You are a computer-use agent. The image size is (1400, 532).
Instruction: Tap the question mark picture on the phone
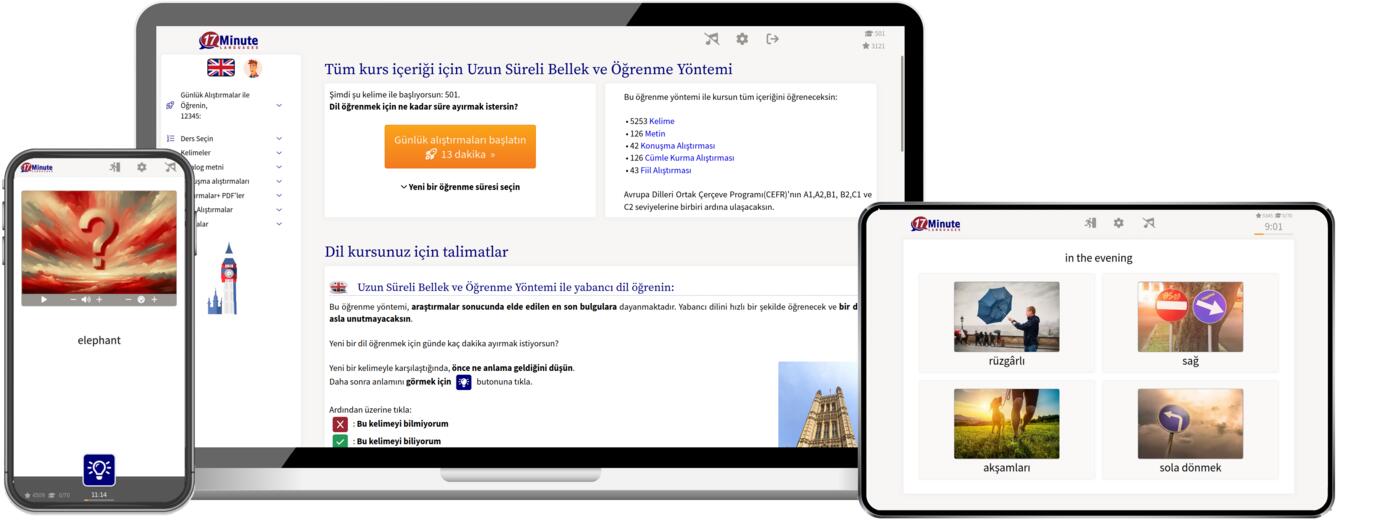(99, 242)
